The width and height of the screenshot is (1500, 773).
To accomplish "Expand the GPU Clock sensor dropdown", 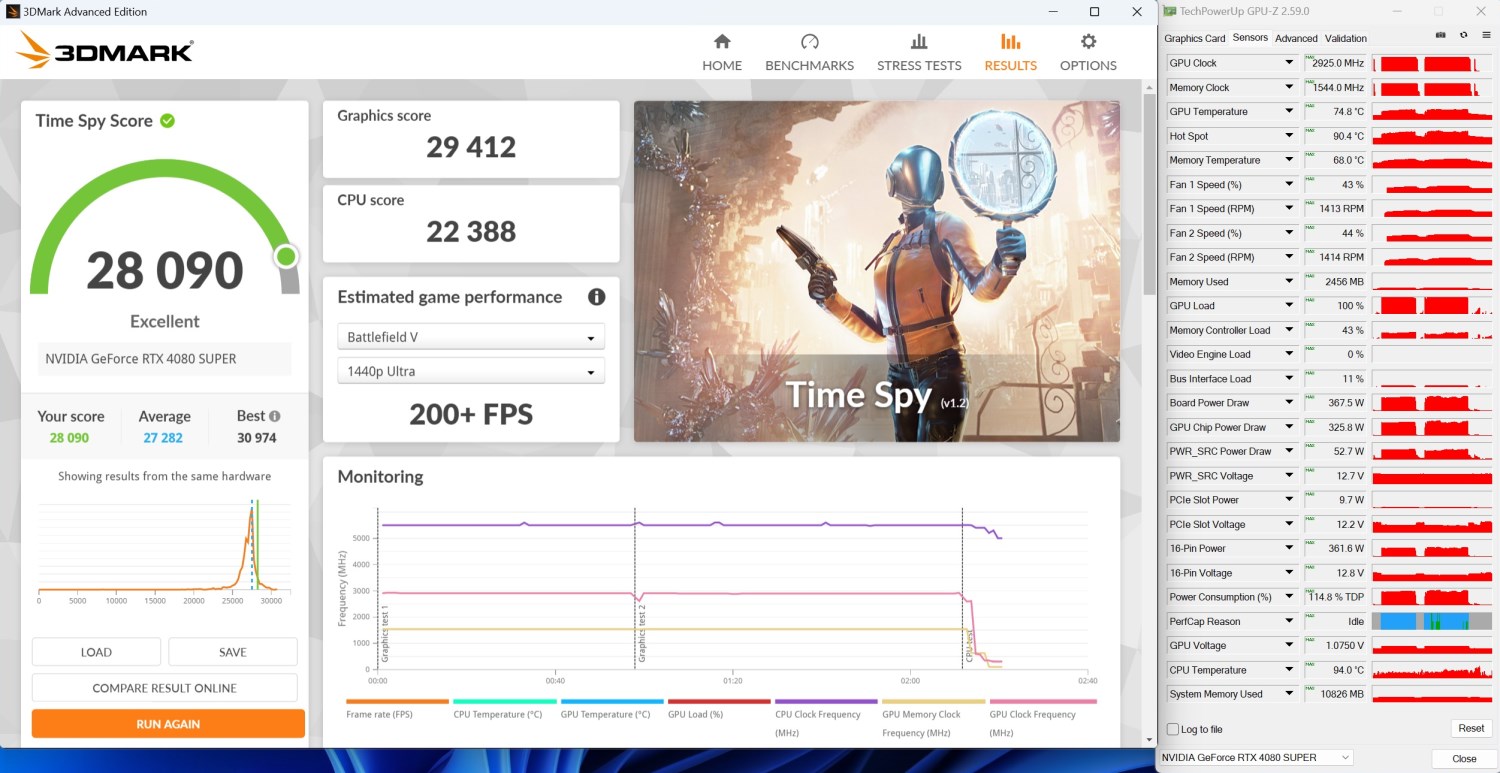I will coord(1289,63).
